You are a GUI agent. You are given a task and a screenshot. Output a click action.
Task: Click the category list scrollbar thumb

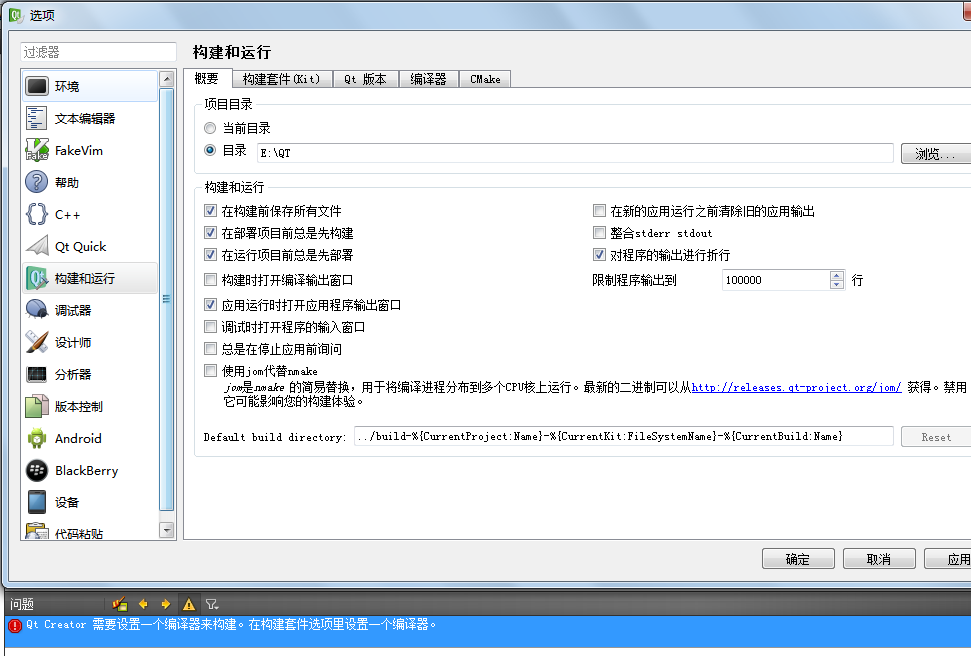pos(166,299)
